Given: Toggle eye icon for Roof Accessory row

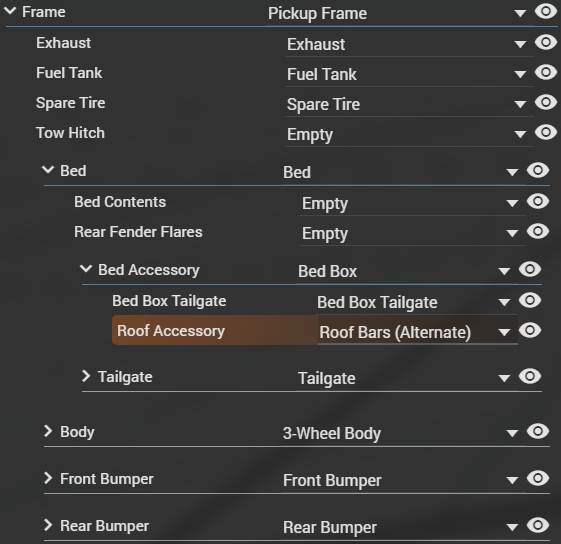Looking at the screenshot, I should tap(530, 330).
